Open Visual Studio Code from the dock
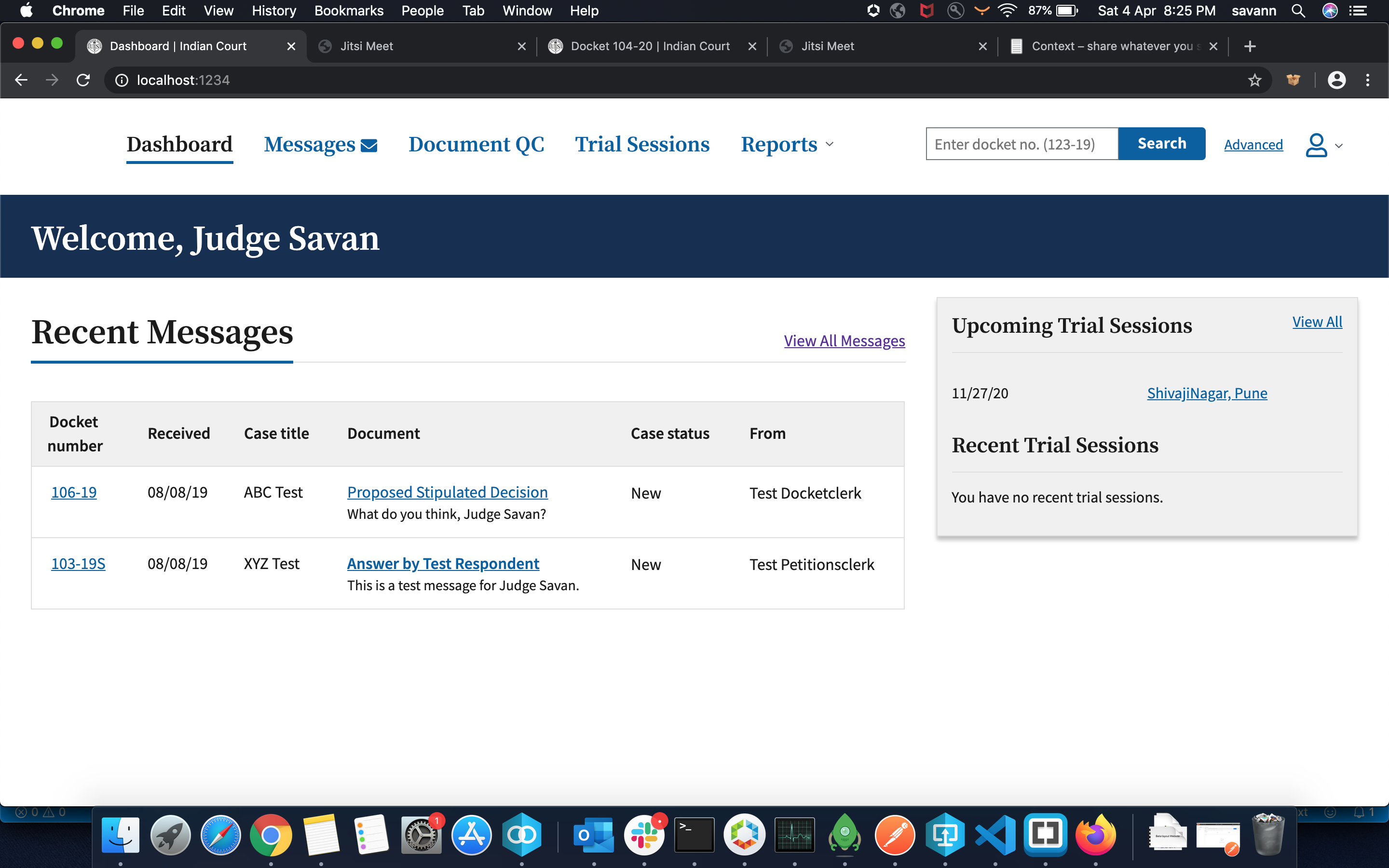Viewport: 1389px width, 868px height. pyautogui.click(x=994, y=835)
